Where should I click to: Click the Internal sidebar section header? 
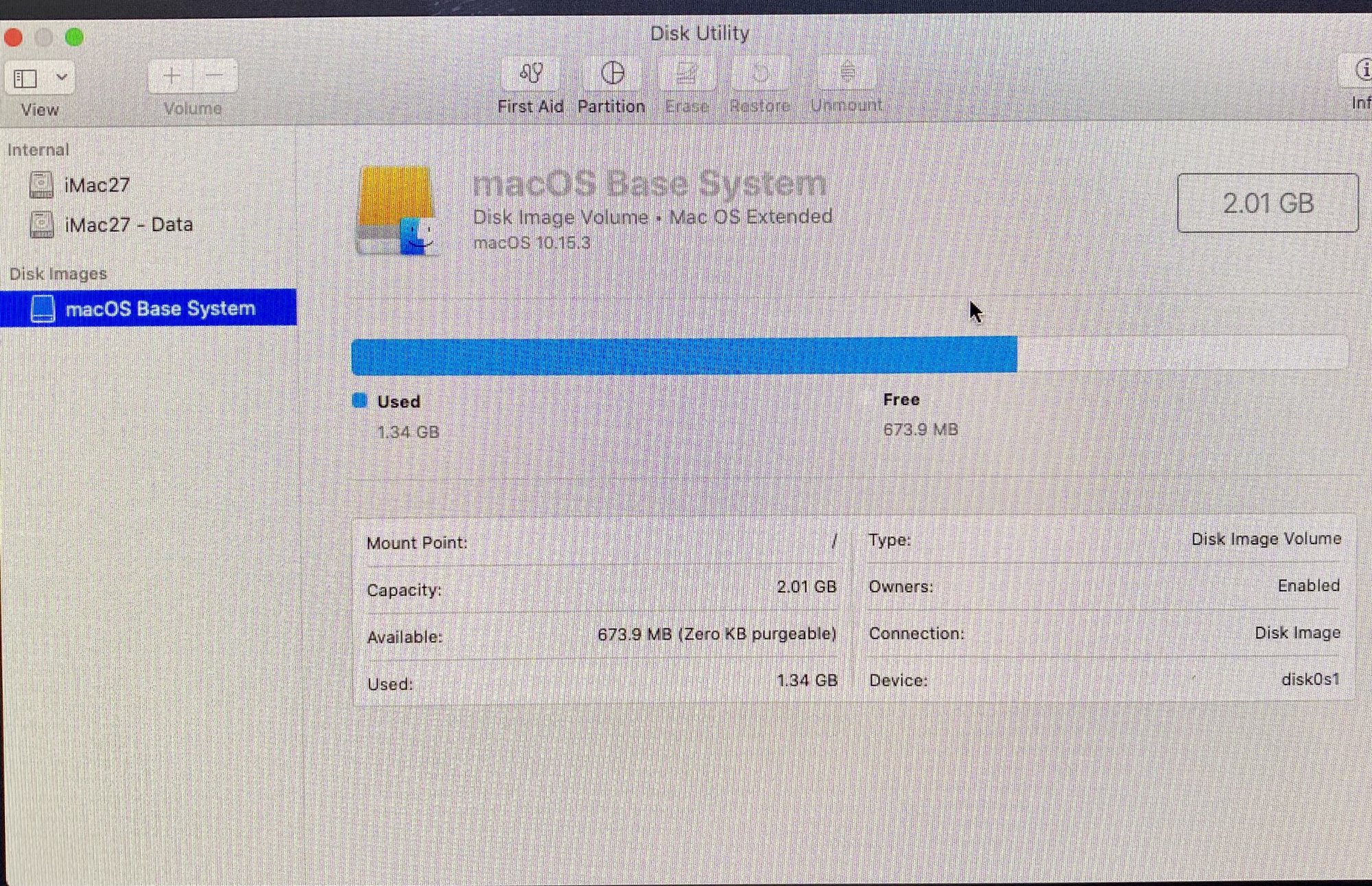pyautogui.click(x=38, y=150)
